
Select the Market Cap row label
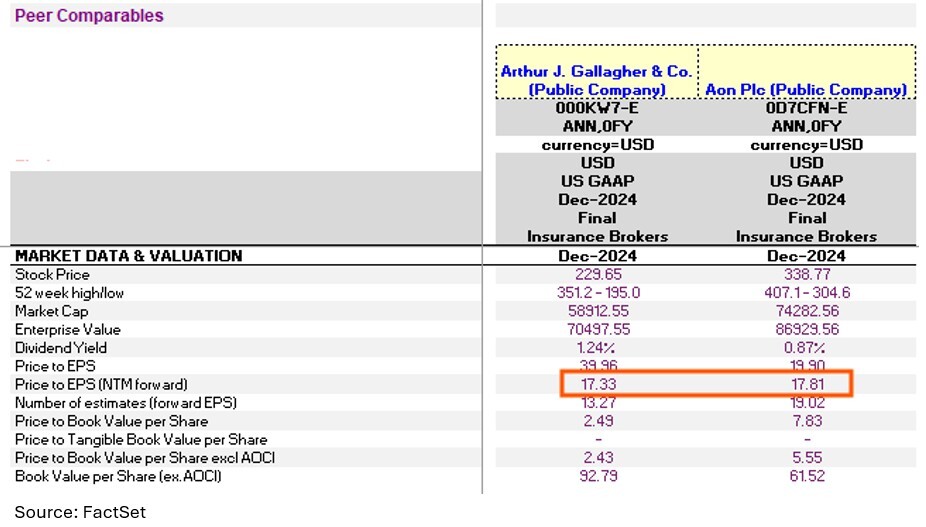click(x=51, y=311)
